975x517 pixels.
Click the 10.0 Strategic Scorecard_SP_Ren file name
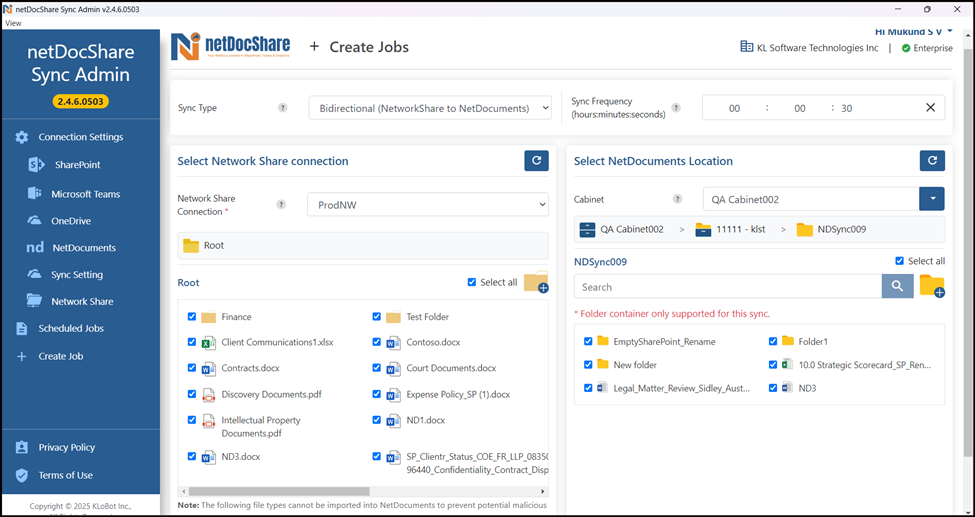click(x=865, y=365)
